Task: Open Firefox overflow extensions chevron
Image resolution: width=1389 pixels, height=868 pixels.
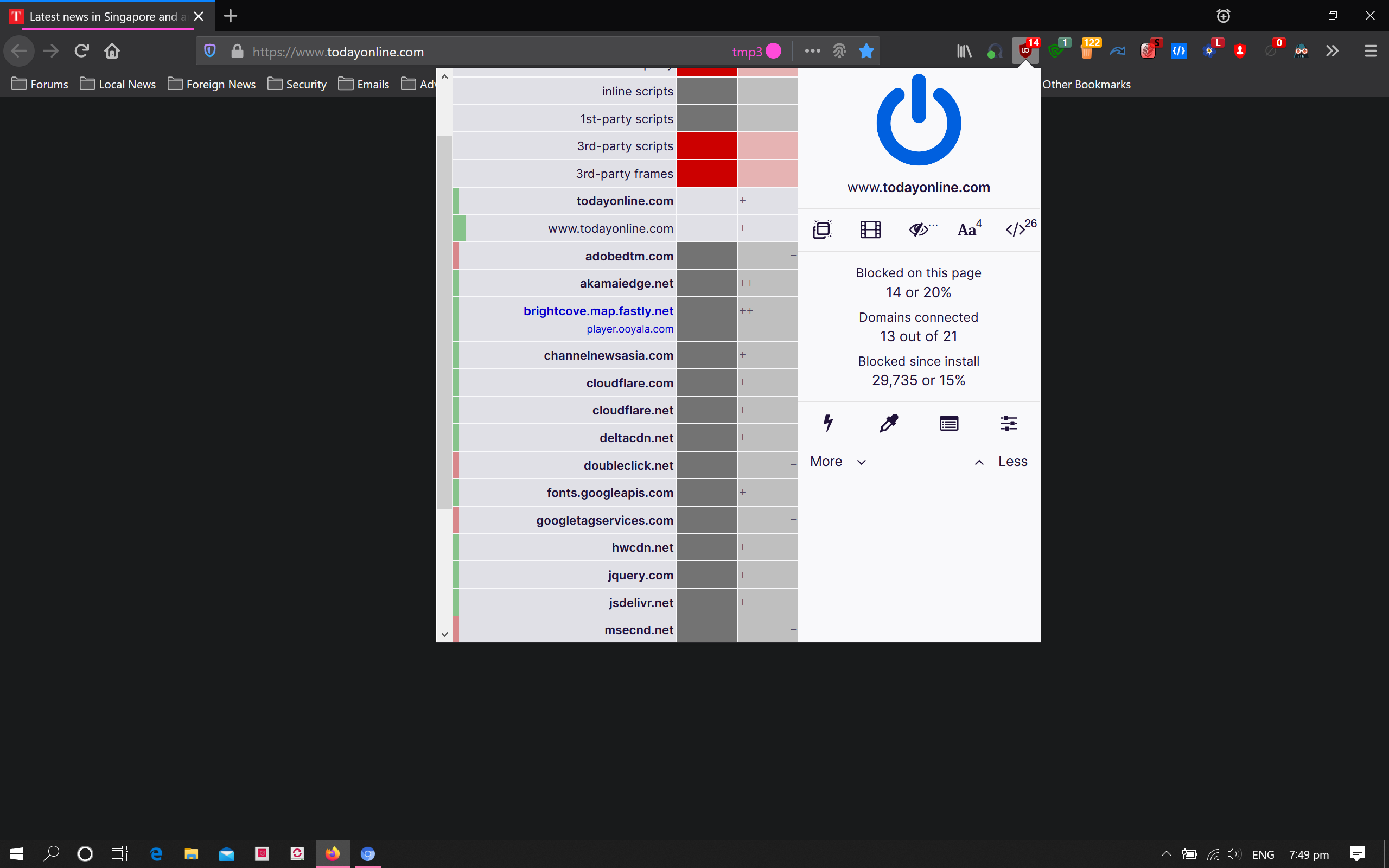Action: click(1331, 51)
